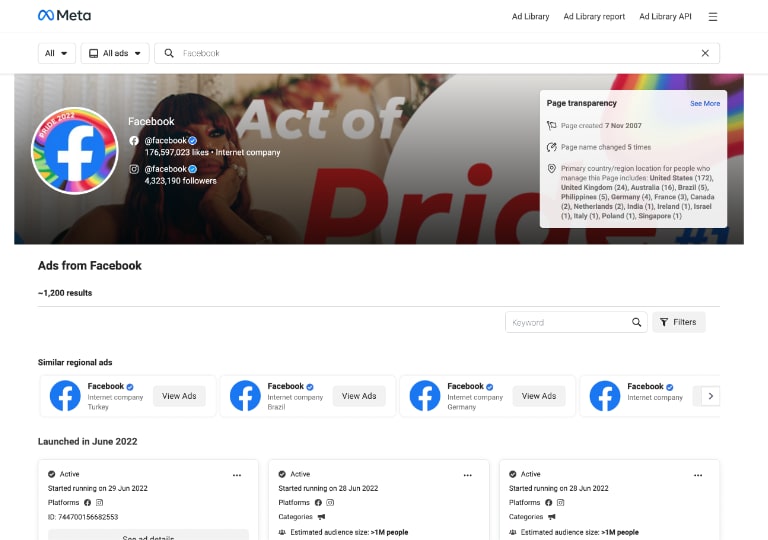Click the fourth regional Facebook logo
This screenshot has width=768, height=540.
(x=604, y=396)
